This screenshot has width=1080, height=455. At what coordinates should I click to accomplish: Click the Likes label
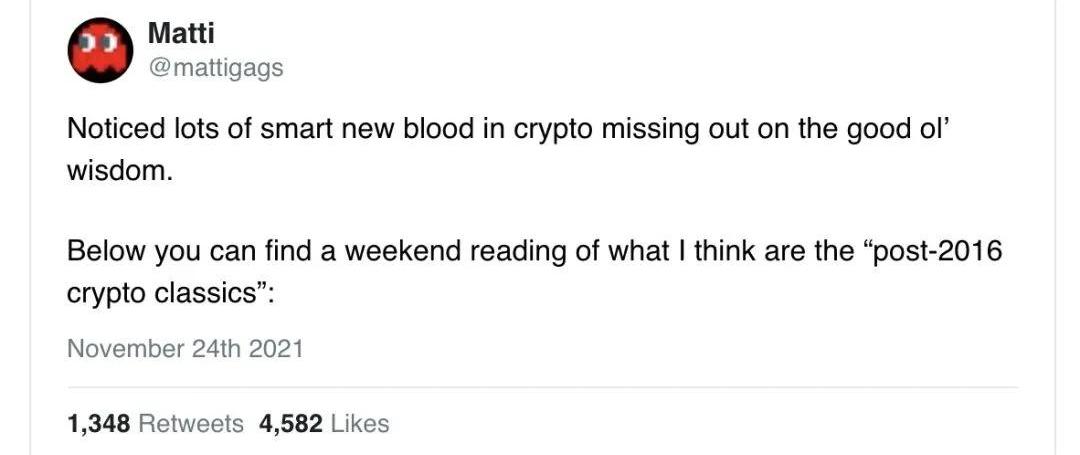pos(360,423)
